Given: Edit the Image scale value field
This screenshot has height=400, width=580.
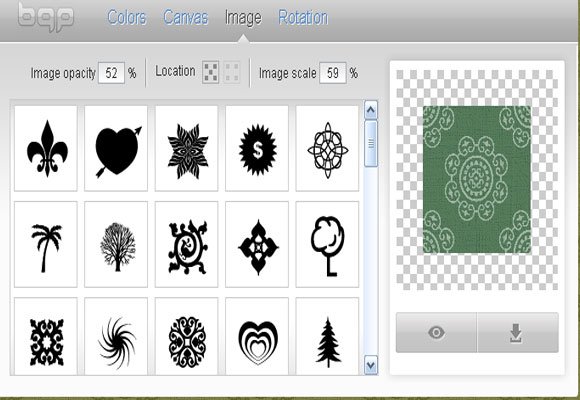Looking at the screenshot, I should 333,73.
